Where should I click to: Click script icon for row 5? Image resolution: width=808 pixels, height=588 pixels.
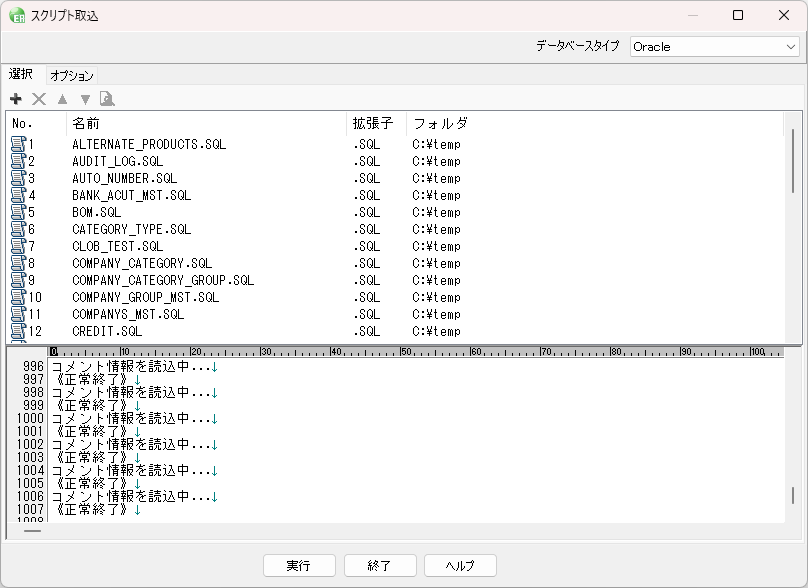pos(19,212)
